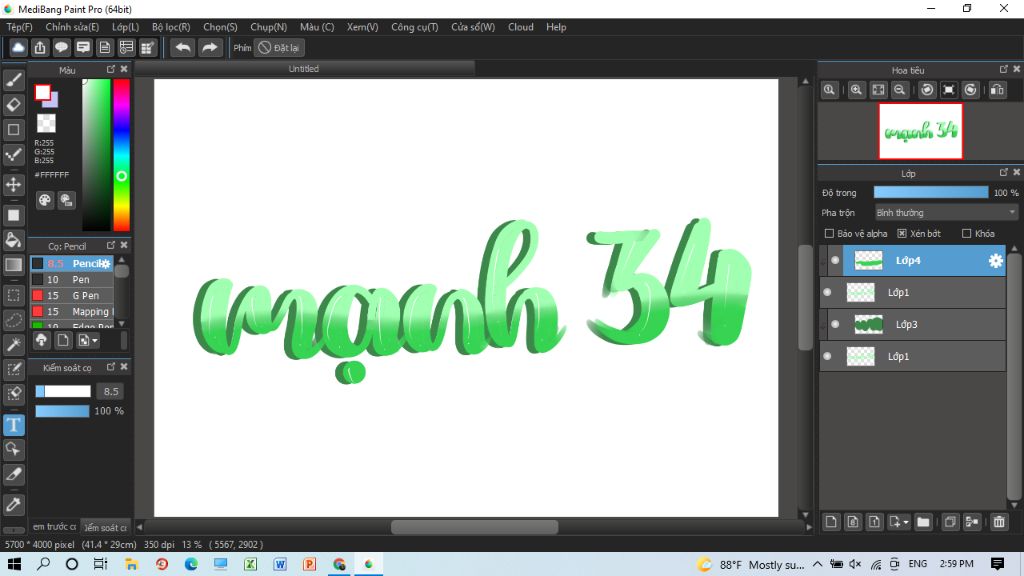Open Word from the Windows taskbar
1024x576 pixels.
280,564
